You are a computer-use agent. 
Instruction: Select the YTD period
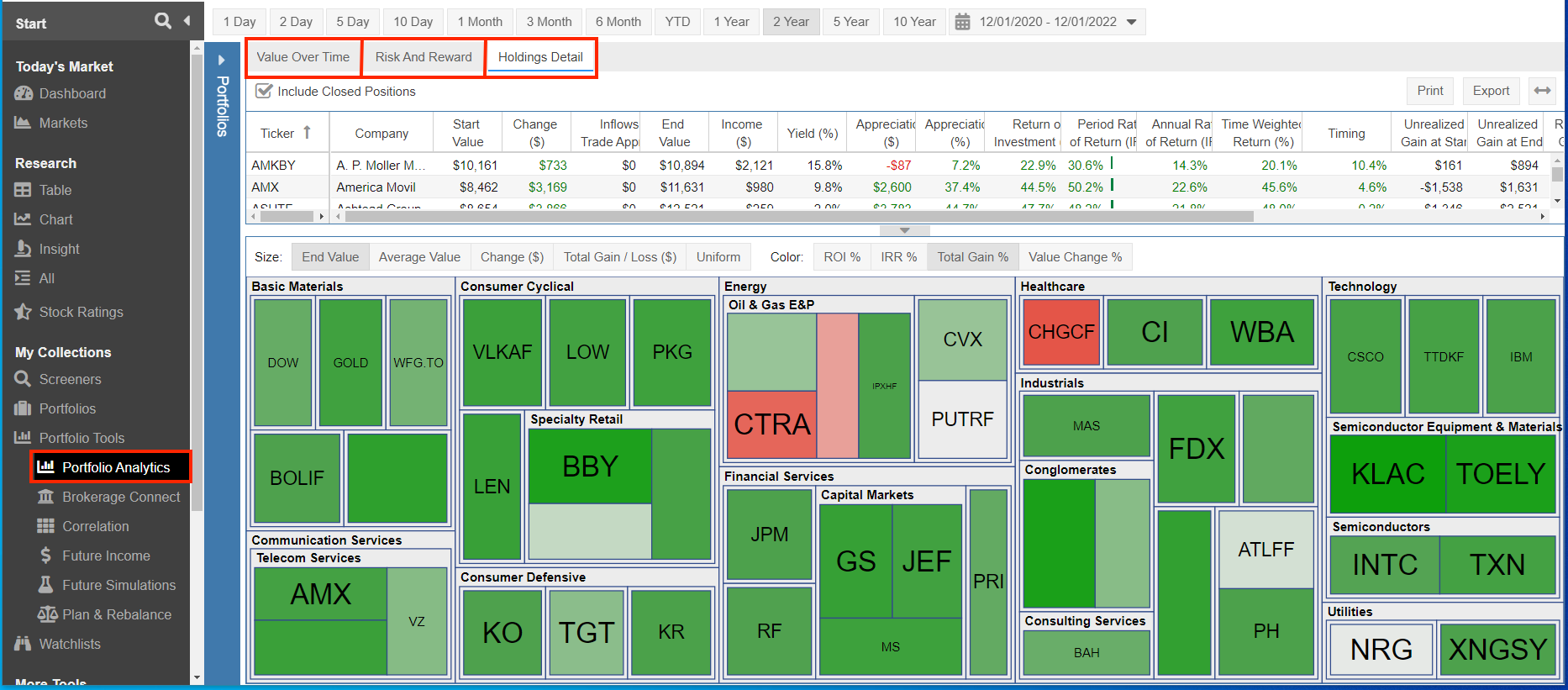click(x=677, y=22)
